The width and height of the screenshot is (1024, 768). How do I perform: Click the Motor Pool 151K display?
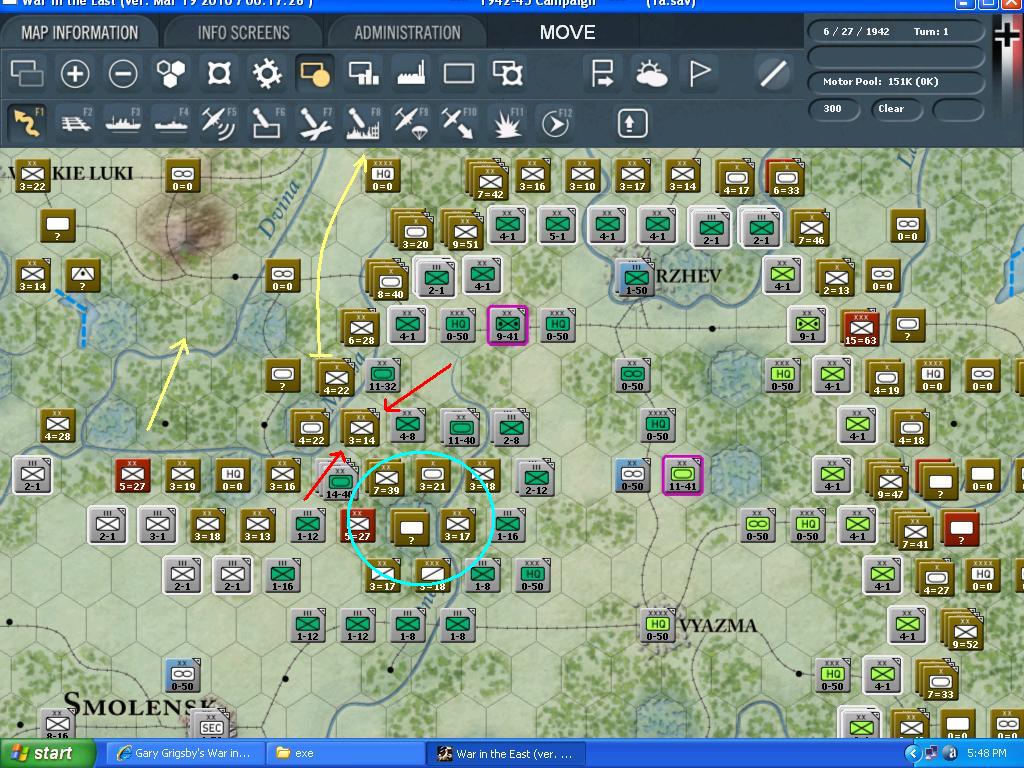tap(895, 82)
